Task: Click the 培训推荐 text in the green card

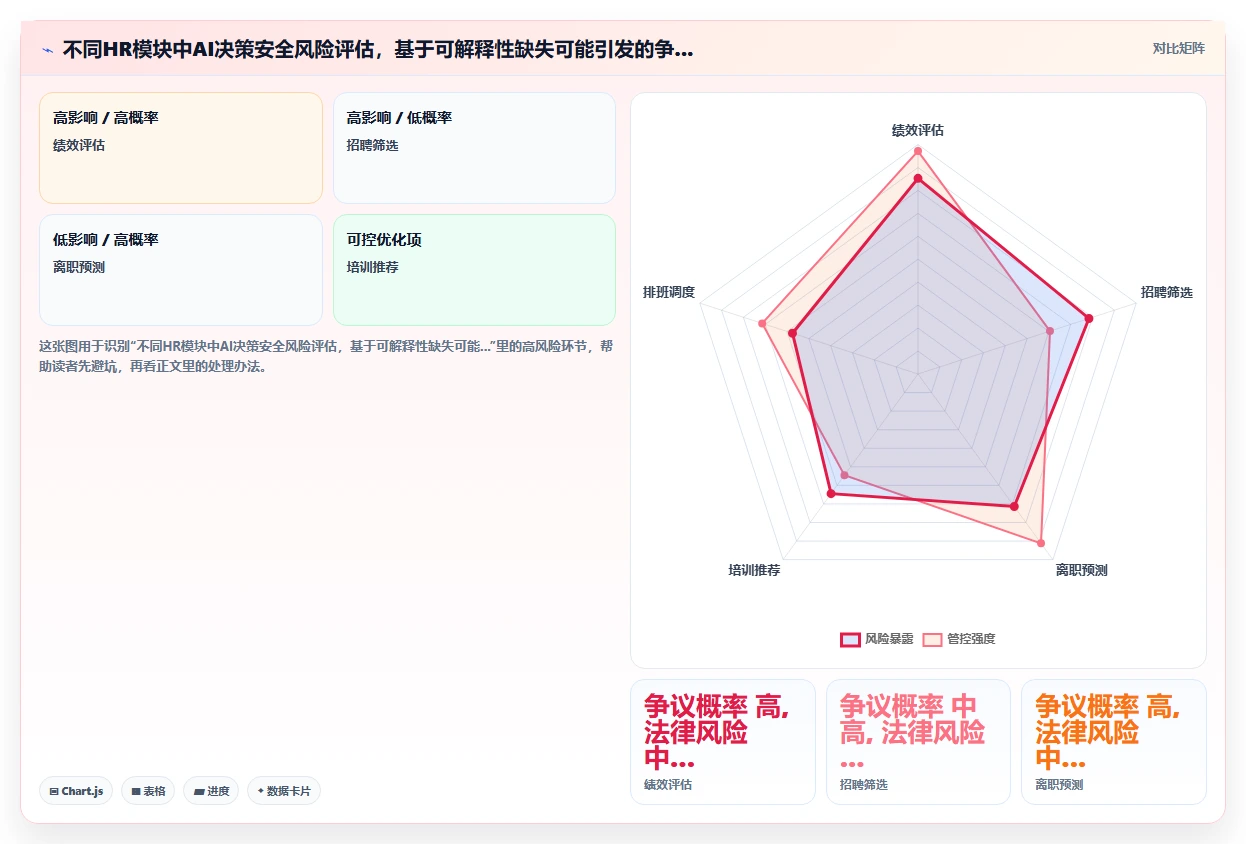Action: pos(373,267)
